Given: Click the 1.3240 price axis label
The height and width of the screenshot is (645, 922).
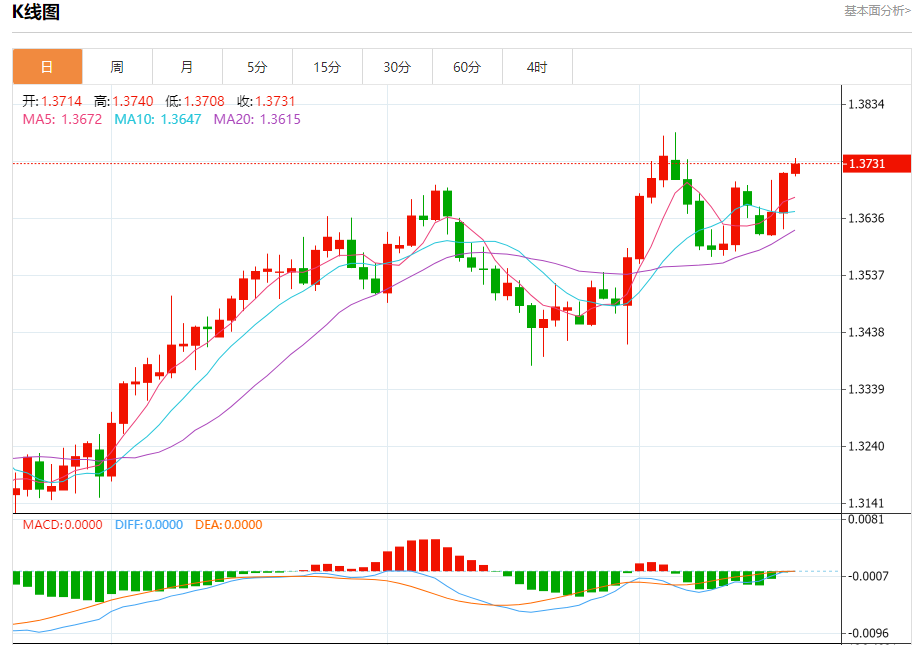Looking at the screenshot, I should pyautogui.click(x=866, y=446).
